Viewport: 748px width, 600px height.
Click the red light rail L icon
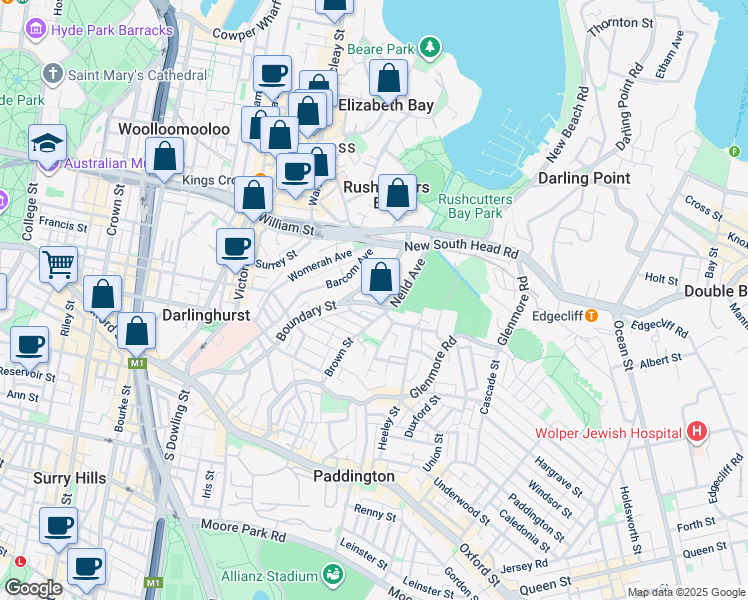(x=20, y=561)
